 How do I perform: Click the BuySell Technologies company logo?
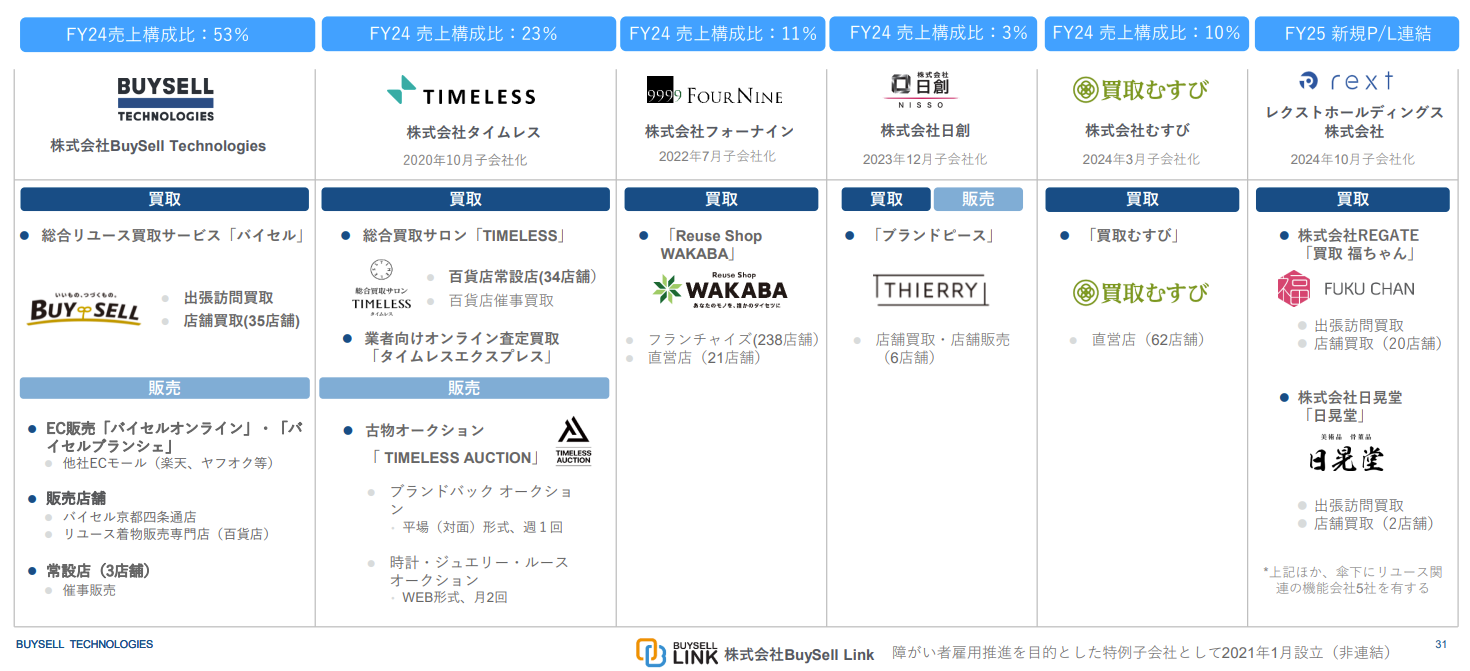[165, 99]
